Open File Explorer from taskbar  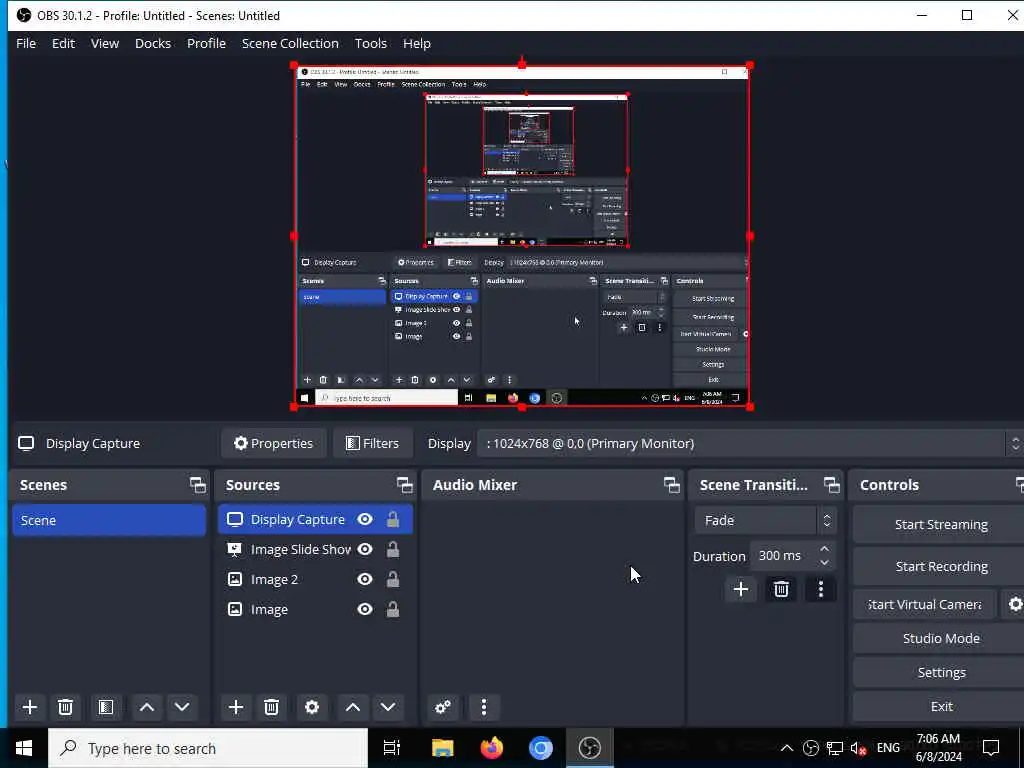443,748
